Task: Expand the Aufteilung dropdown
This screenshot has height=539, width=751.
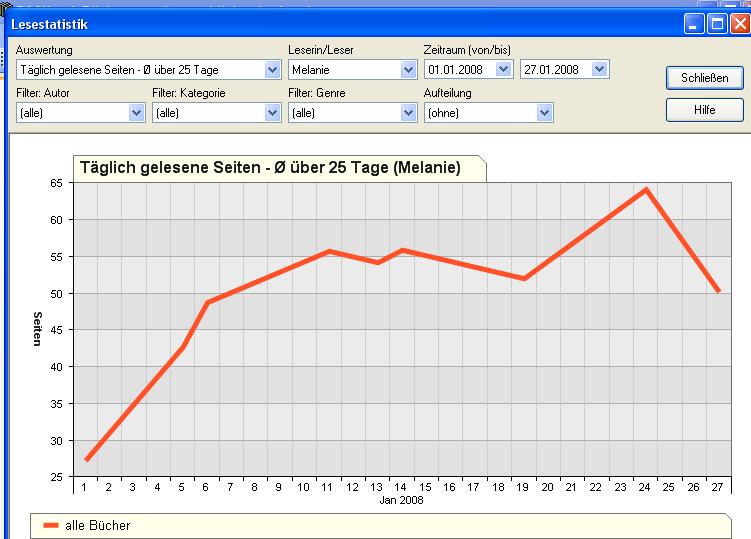Action: point(544,113)
